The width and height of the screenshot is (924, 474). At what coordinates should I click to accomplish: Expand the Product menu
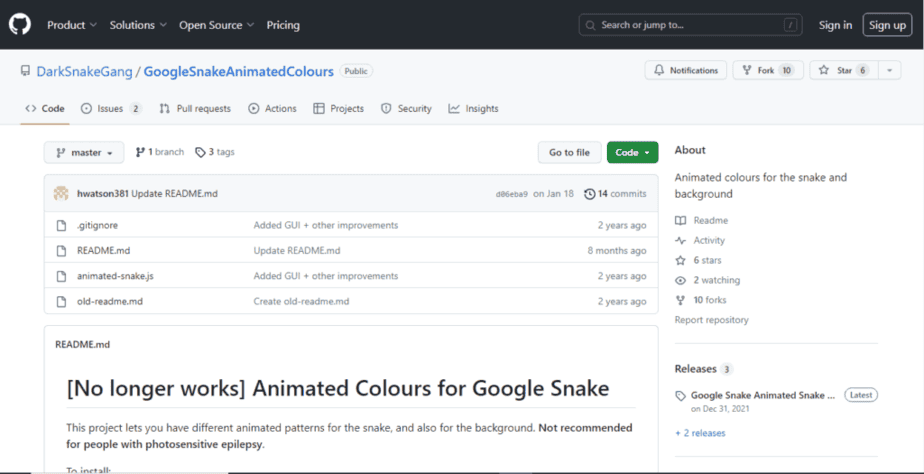point(72,25)
